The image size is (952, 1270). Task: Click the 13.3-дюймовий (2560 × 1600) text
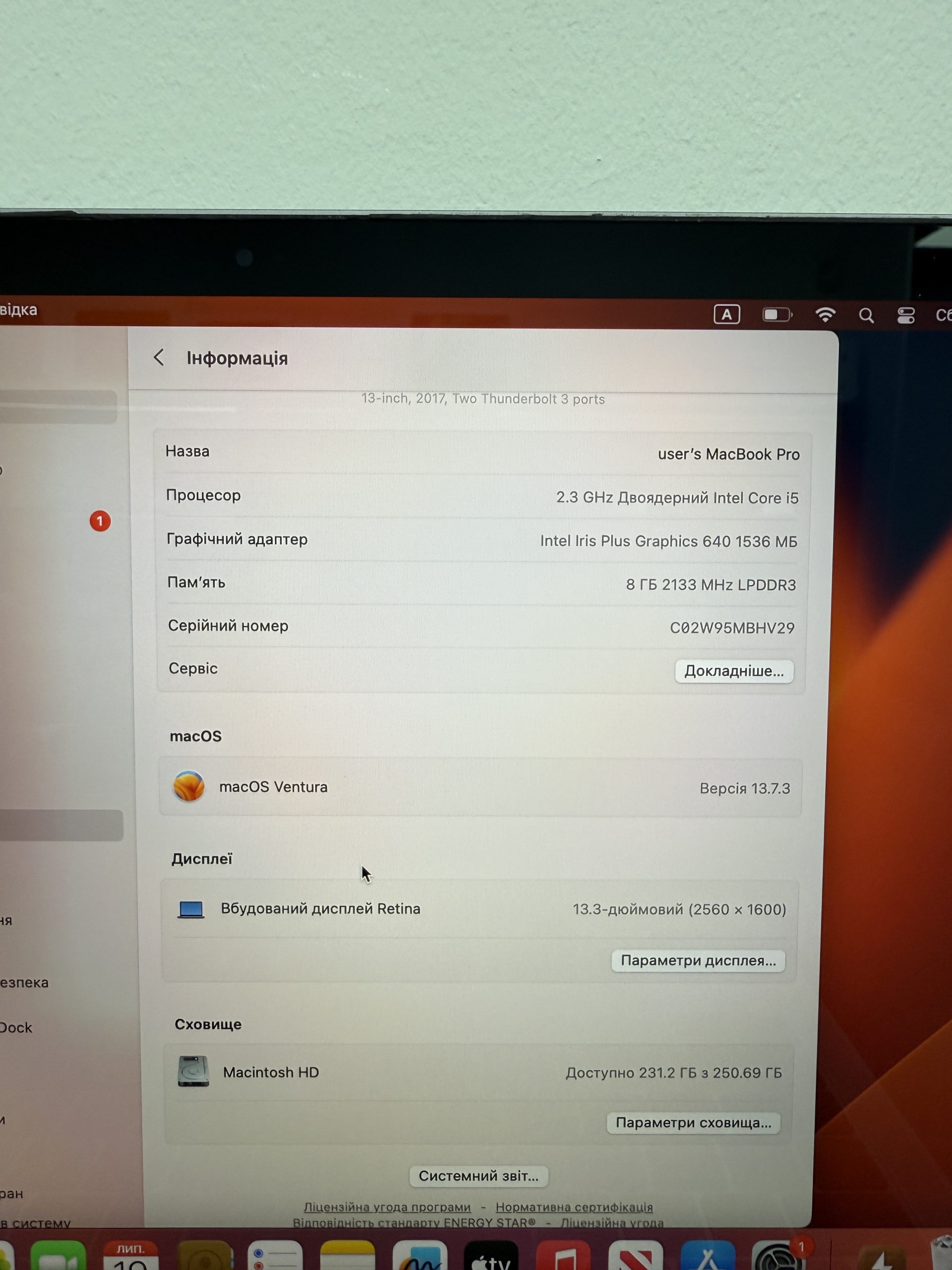point(679,909)
